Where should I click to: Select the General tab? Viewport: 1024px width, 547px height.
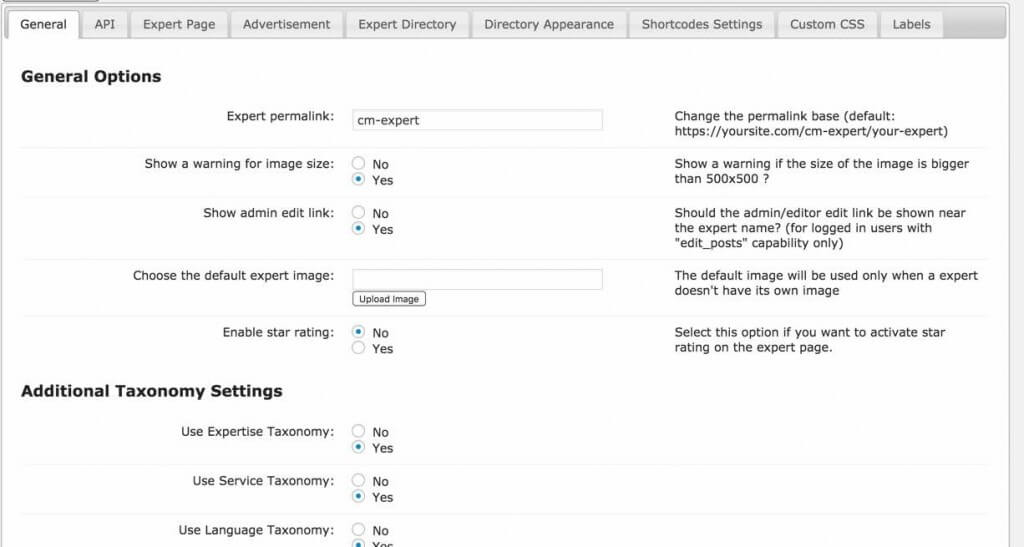(43, 24)
